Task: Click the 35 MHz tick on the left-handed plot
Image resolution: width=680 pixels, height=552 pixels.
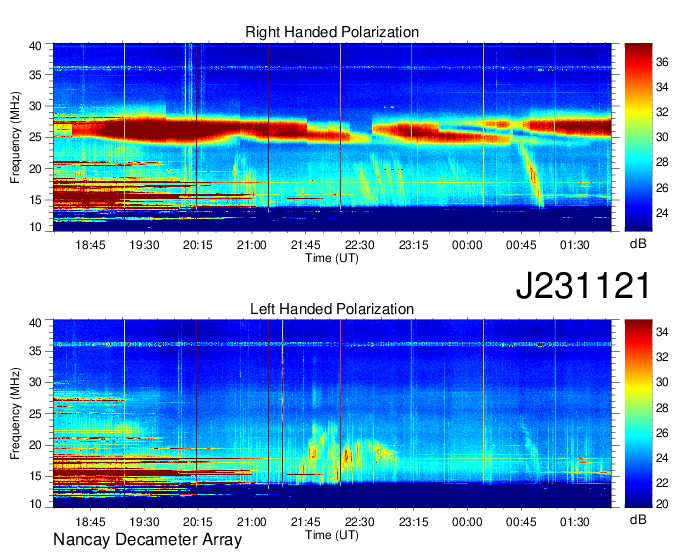Action: [x=35, y=351]
